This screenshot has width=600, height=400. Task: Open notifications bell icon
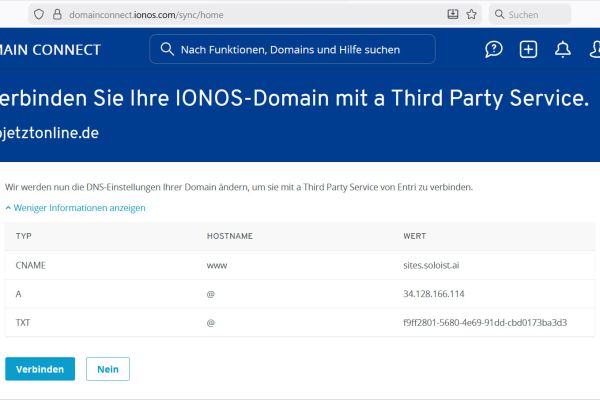(x=562, y=49)
